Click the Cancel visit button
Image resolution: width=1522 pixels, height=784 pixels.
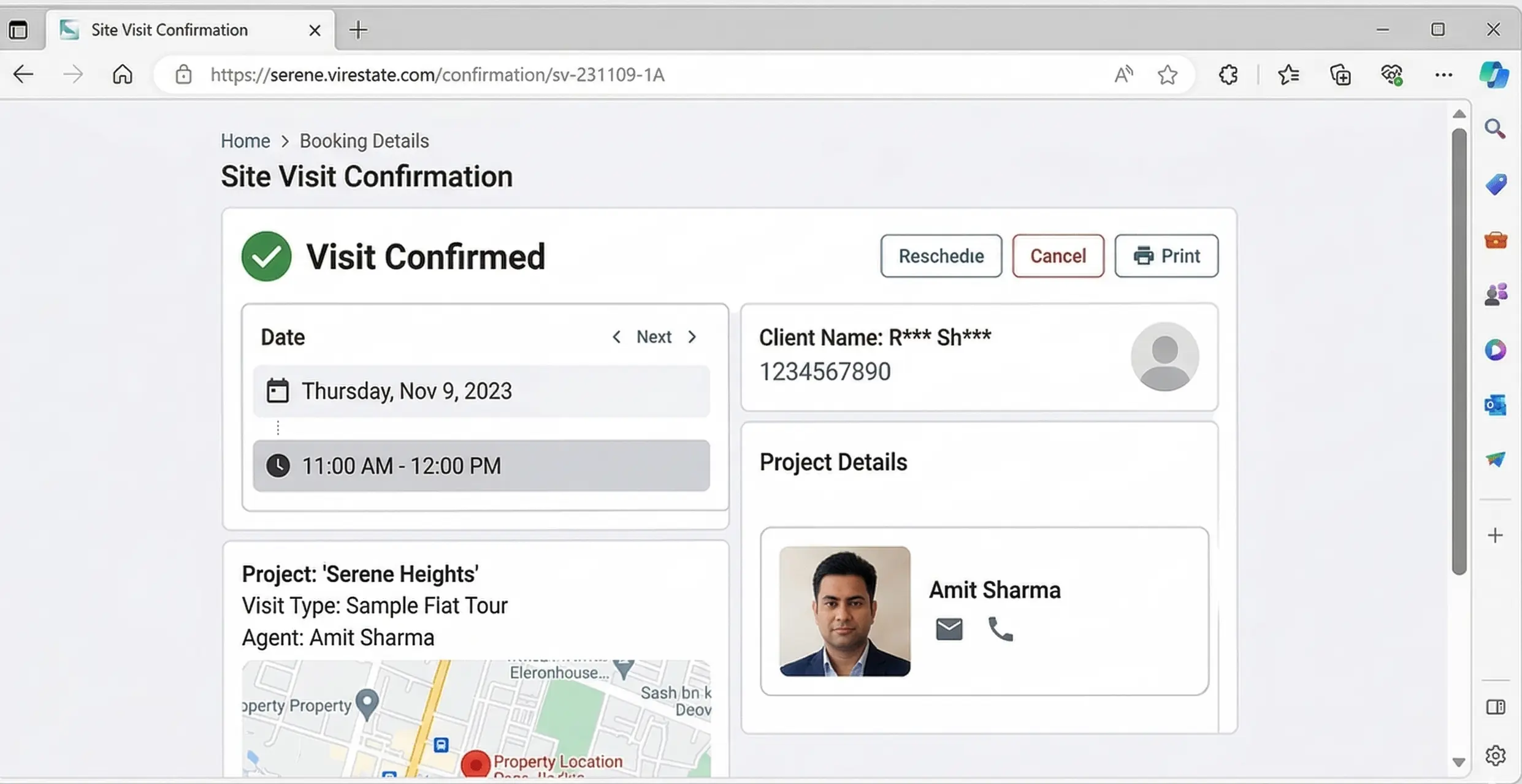point(1058,256)
